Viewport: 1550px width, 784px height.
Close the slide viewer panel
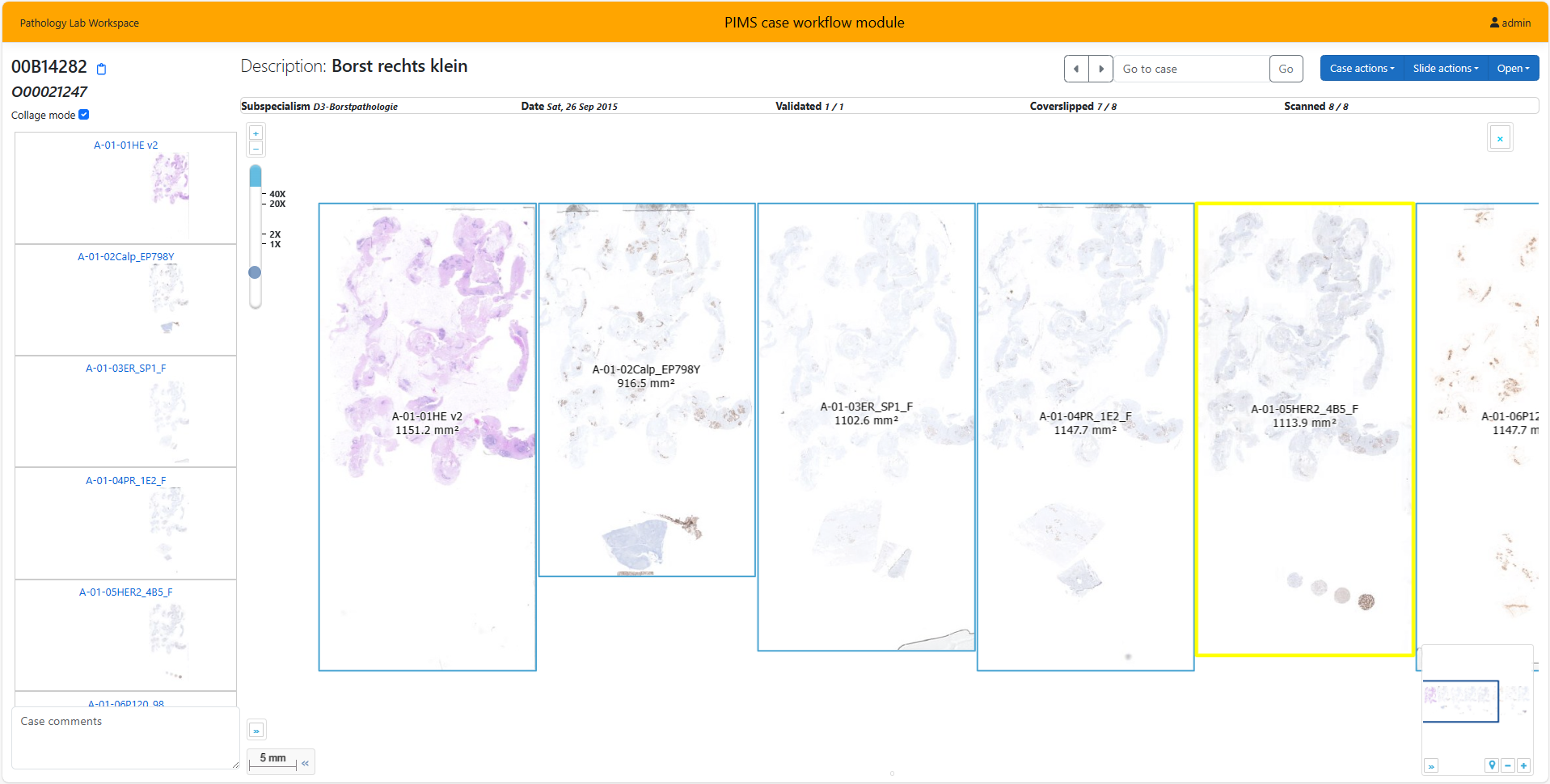coord(1500,138)
